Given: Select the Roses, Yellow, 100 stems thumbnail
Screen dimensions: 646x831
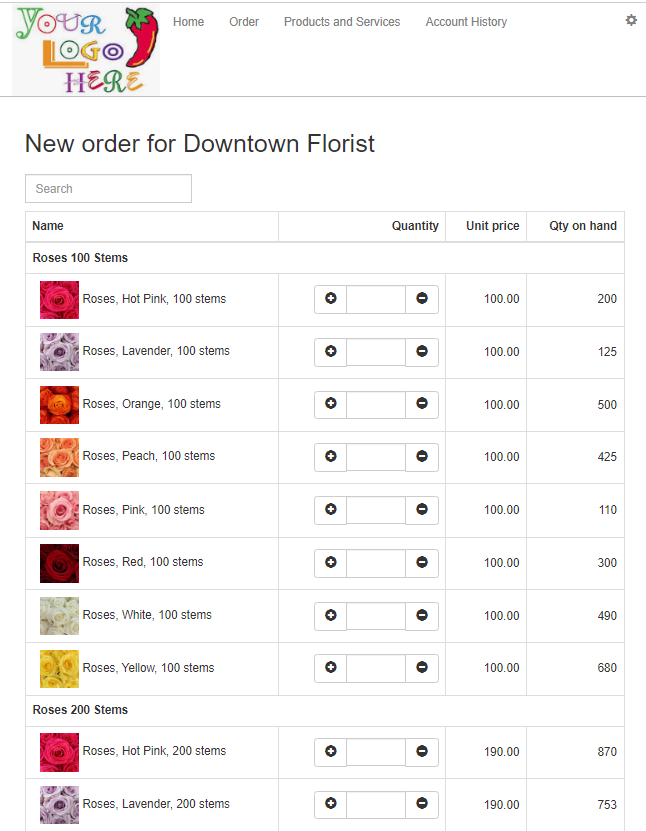Looking at the screenshot, I should click(x=59, y=669).
